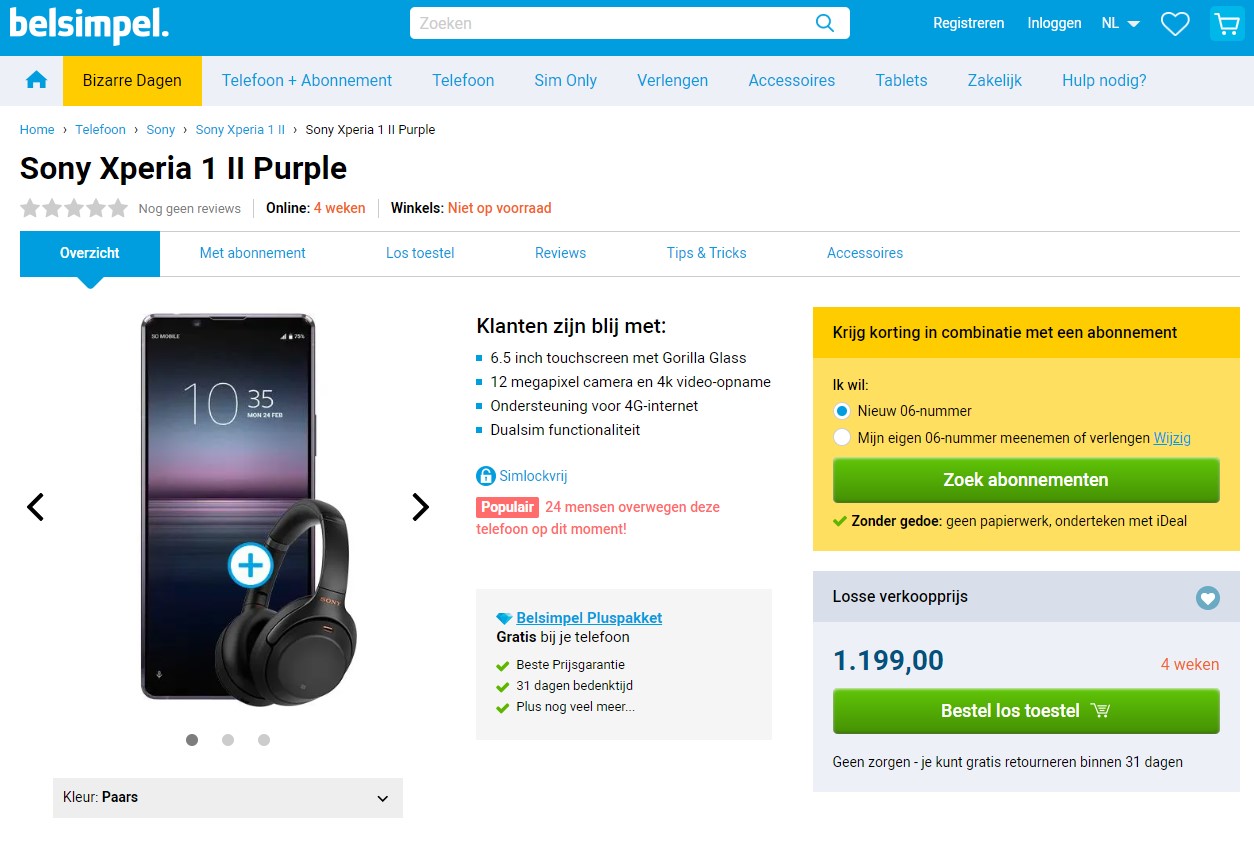Open the shopping cart icon

pyautogui.click(x=1226, y=24)
